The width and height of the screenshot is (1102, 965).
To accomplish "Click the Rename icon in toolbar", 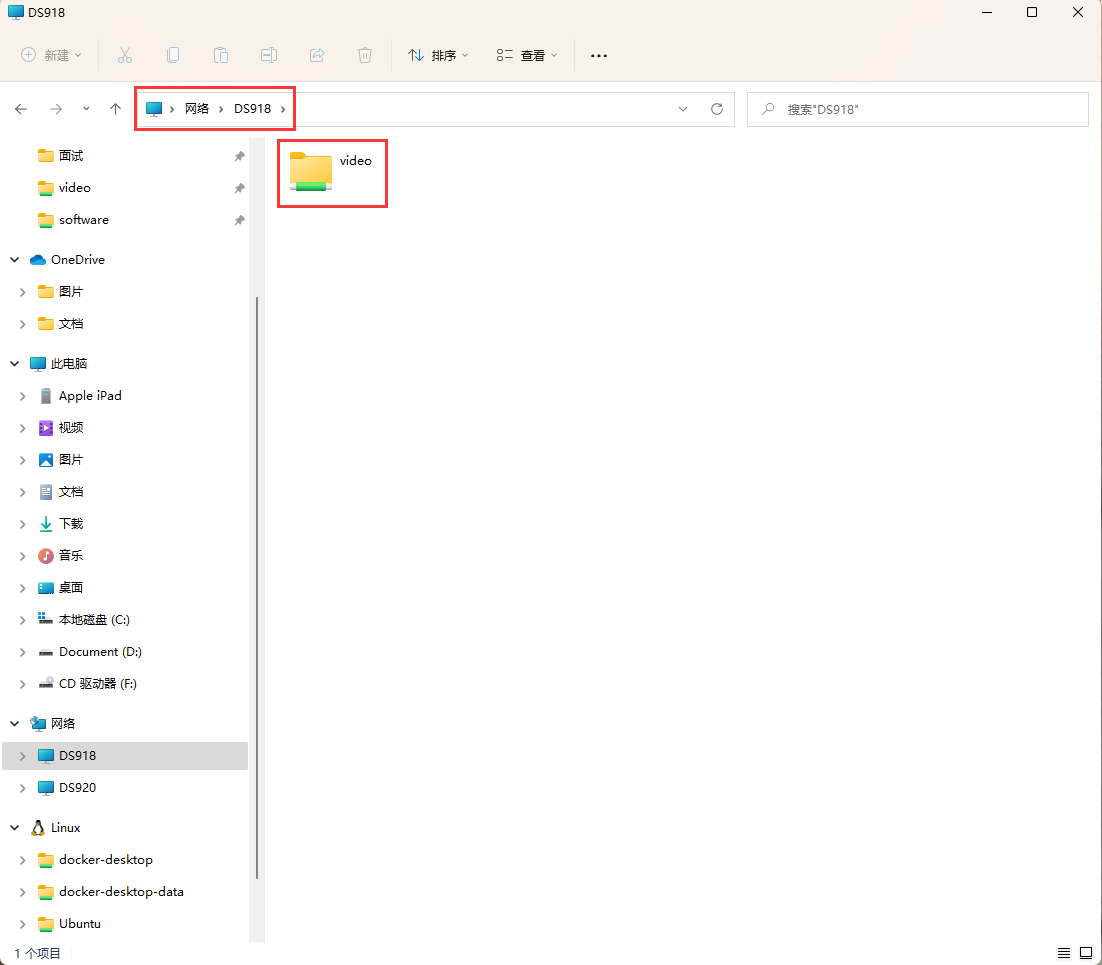I will [x=269, y=55].
